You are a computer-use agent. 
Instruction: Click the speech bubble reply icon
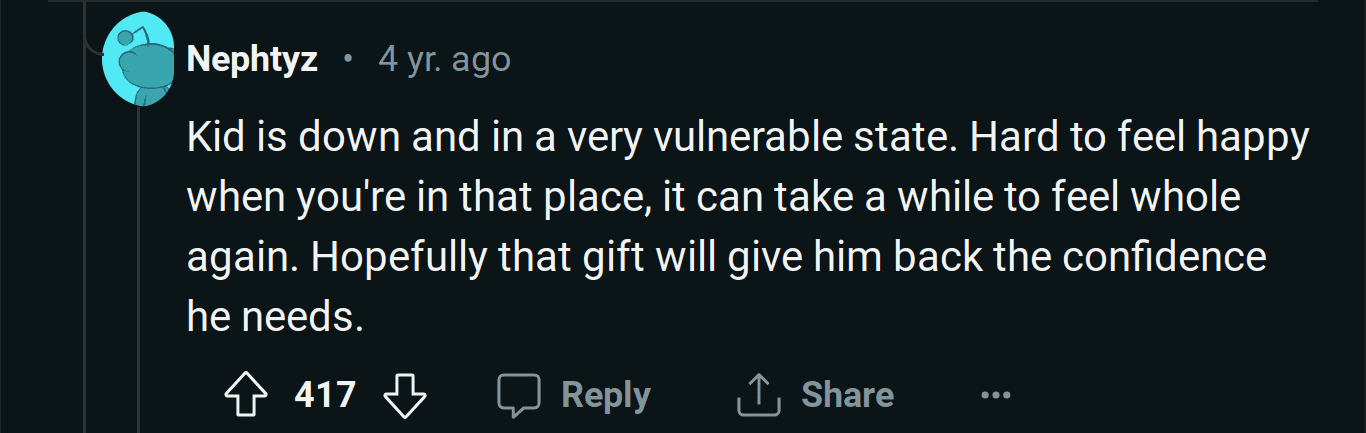pyautogui.click(x=520, y=395)
